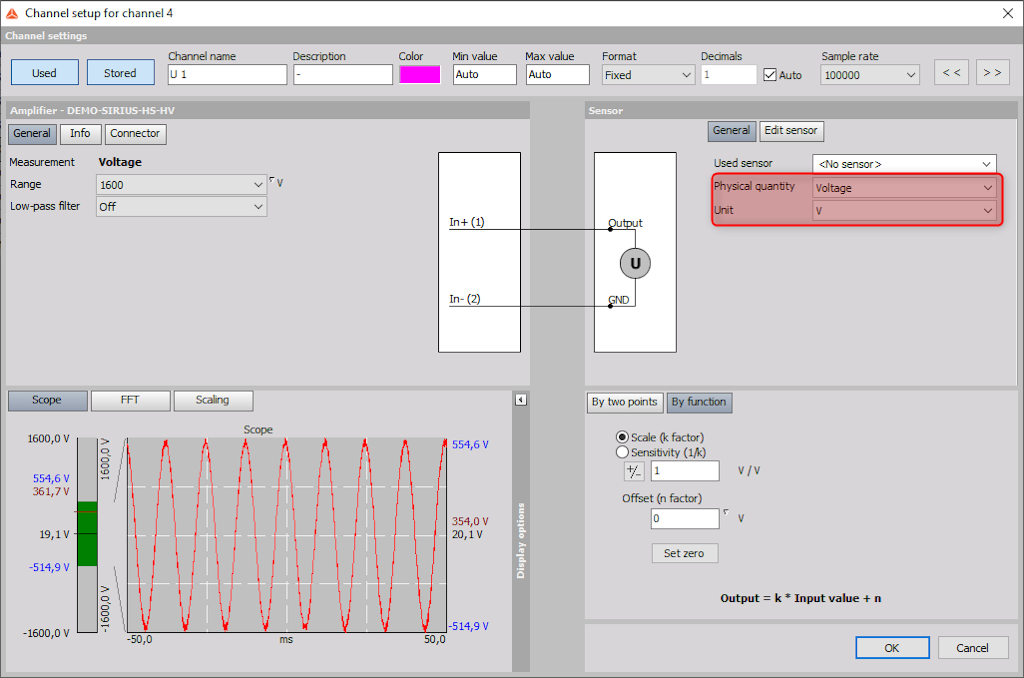The width and height of the screenshot is (1024, 678).
Task: Click the -514,9 V minimum value label right of scope
Action: pyautogui.click(x=469, y=626)
